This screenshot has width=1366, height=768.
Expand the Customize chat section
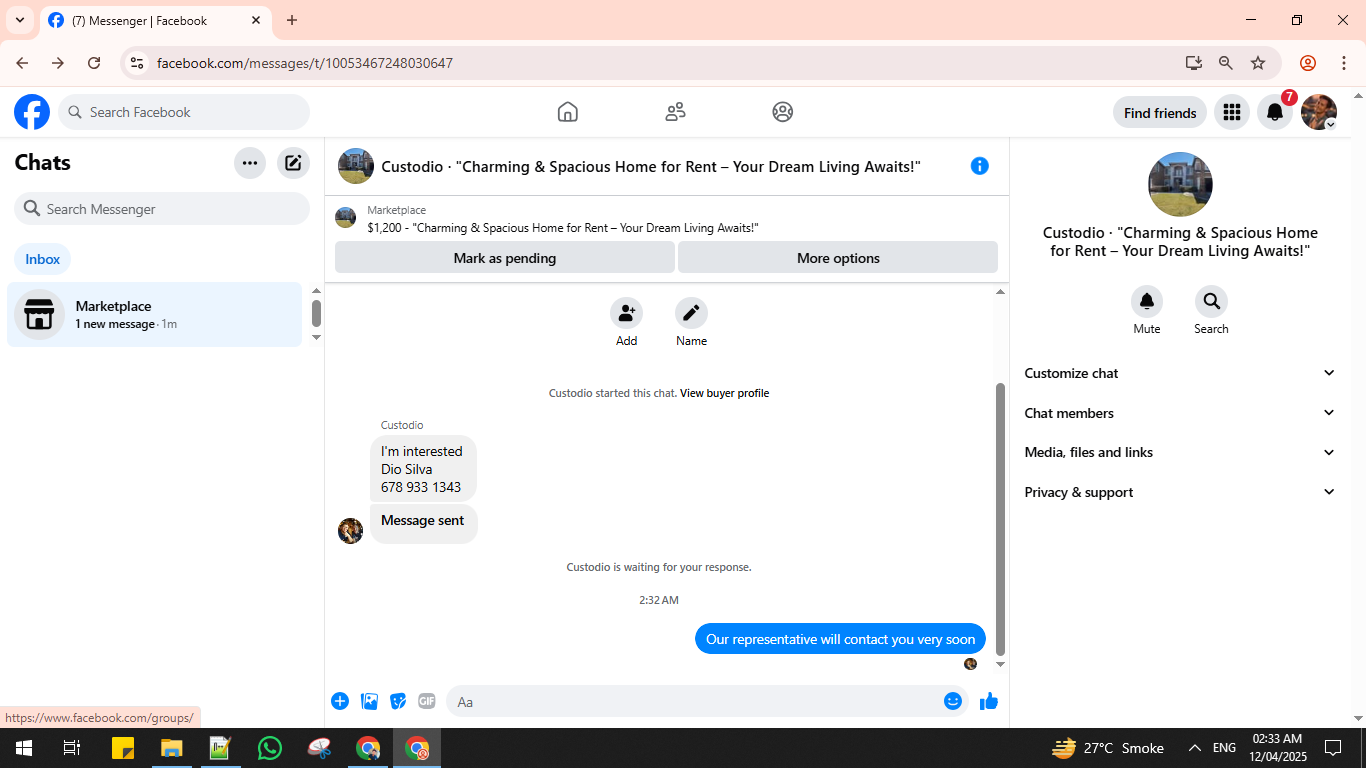pyautogui.click(x=1180, y=373)
